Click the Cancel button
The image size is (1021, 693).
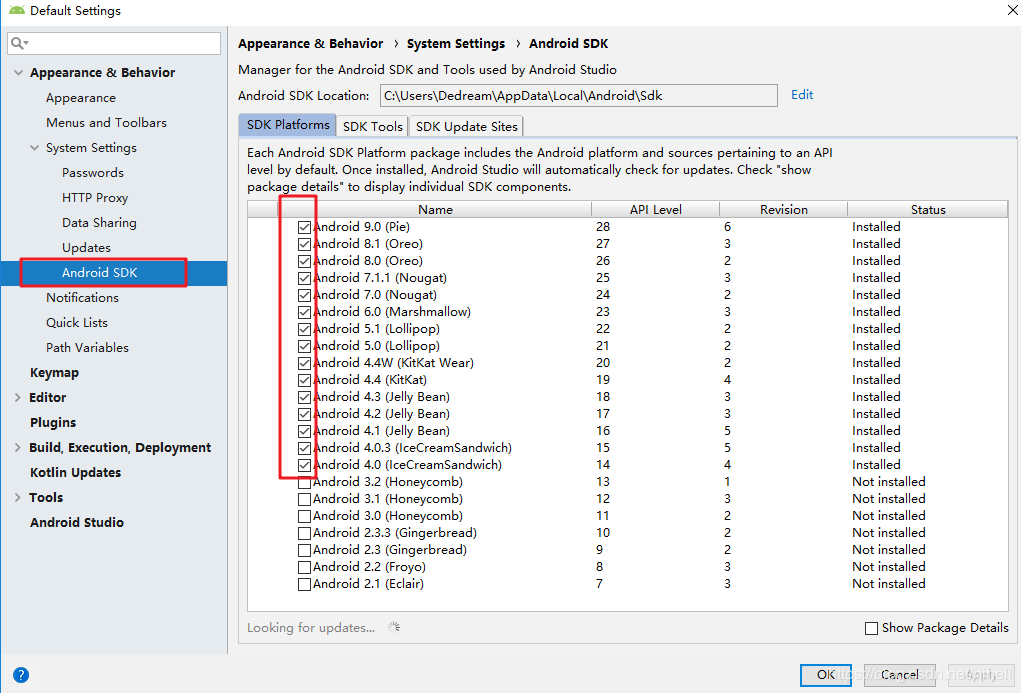[899, 675]
